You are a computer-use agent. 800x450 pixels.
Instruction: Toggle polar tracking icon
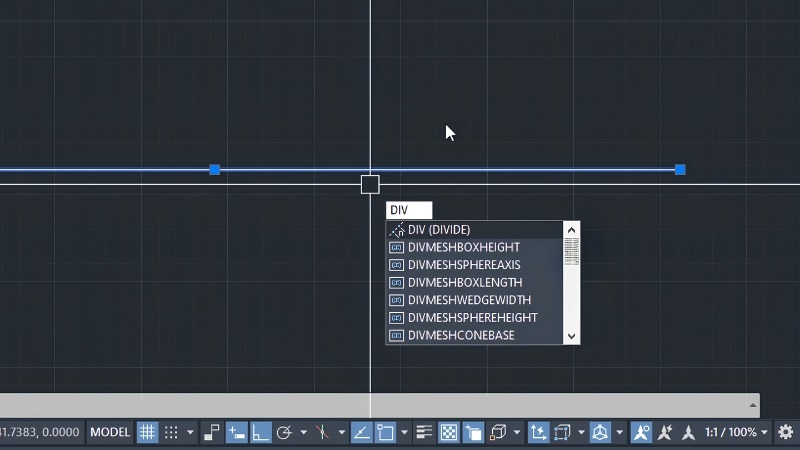pyautogui.click(x=284, y=433)
